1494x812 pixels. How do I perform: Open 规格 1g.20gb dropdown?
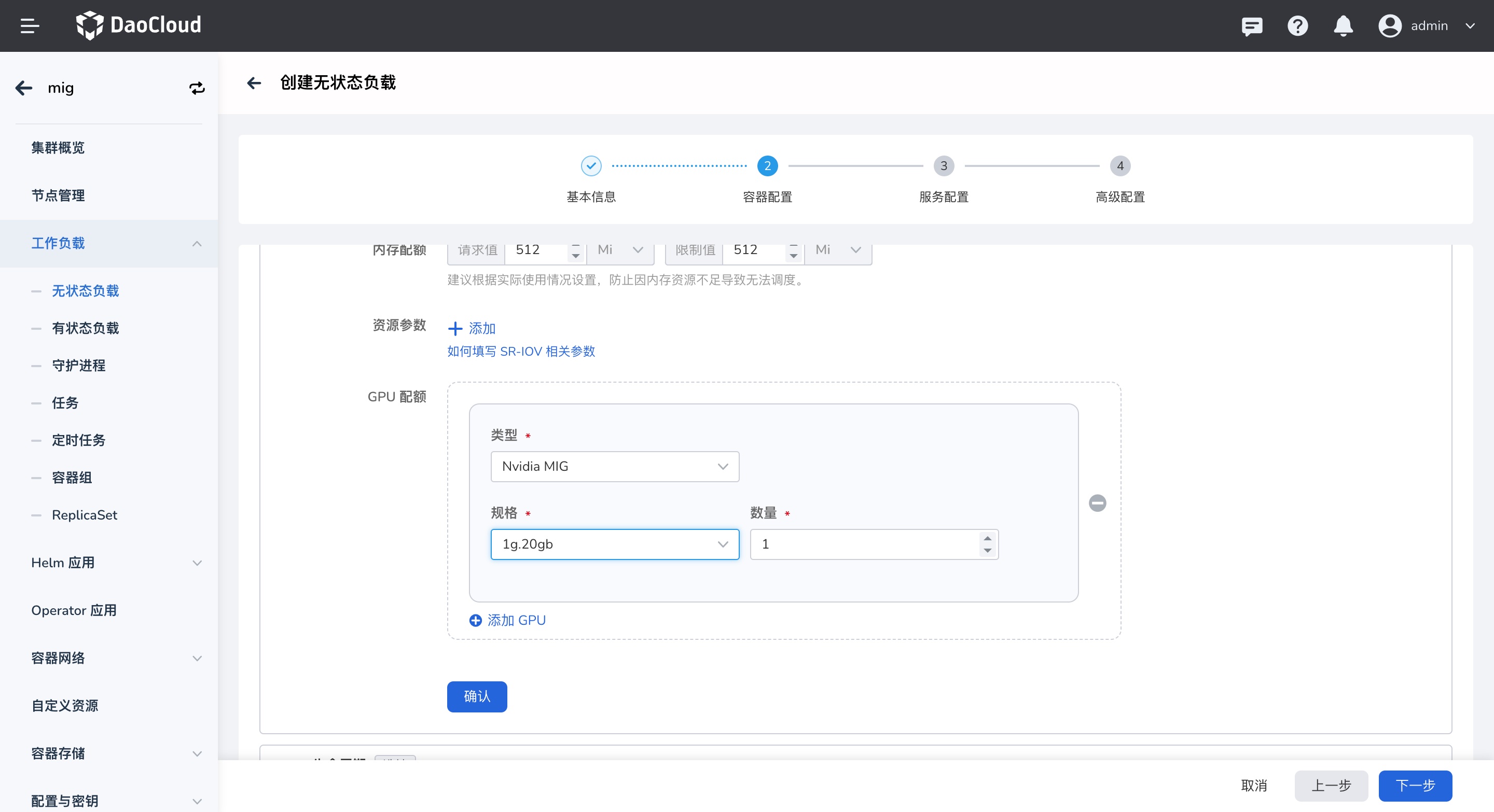point(615,544)
